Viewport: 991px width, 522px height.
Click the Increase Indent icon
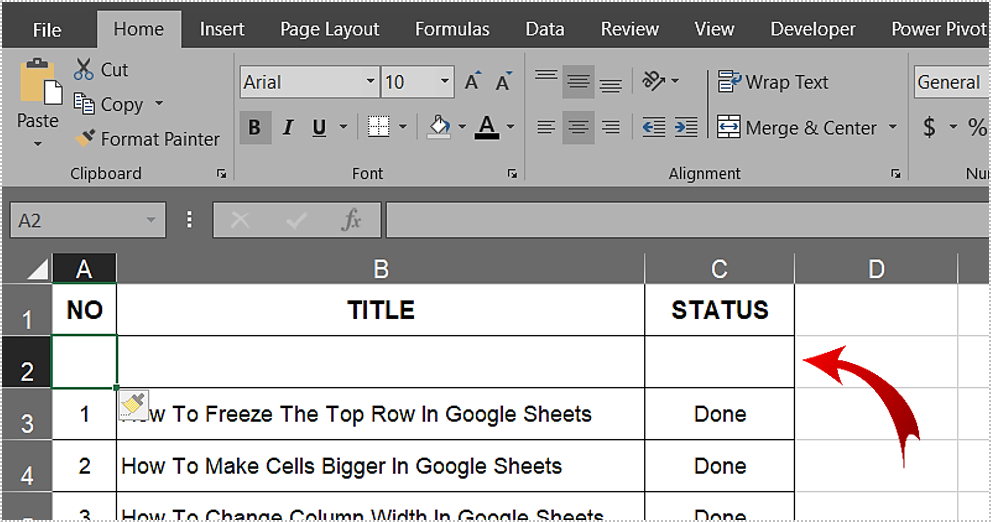pyautogui.click(x=686, y=127)
